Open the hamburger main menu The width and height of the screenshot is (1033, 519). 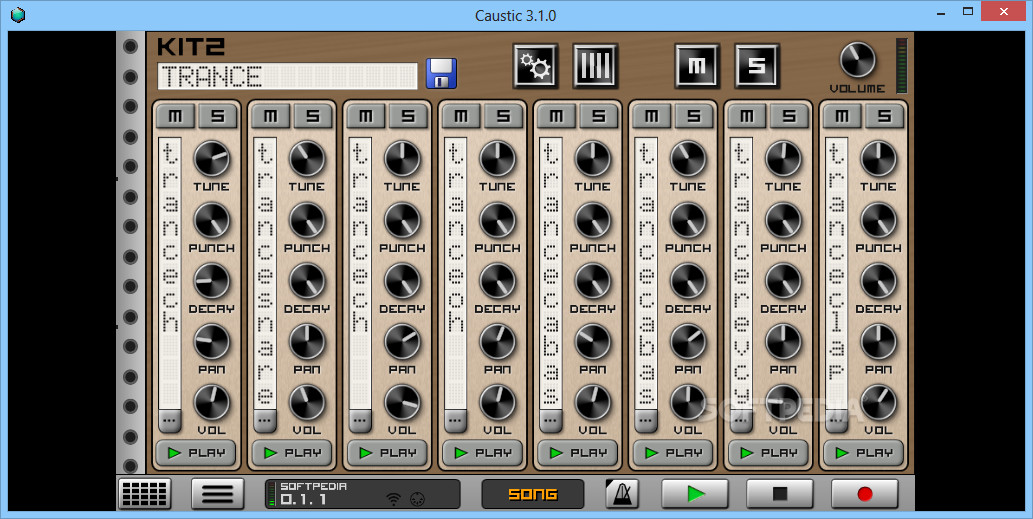click(217, 493)
